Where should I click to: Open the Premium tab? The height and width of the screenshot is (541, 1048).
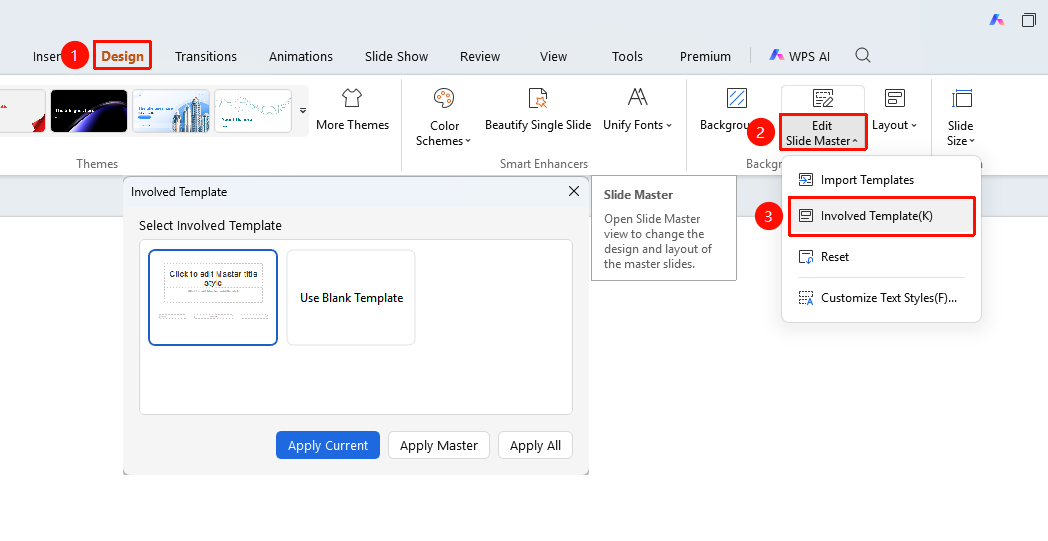pyautogui.click(x=705, y=56)
